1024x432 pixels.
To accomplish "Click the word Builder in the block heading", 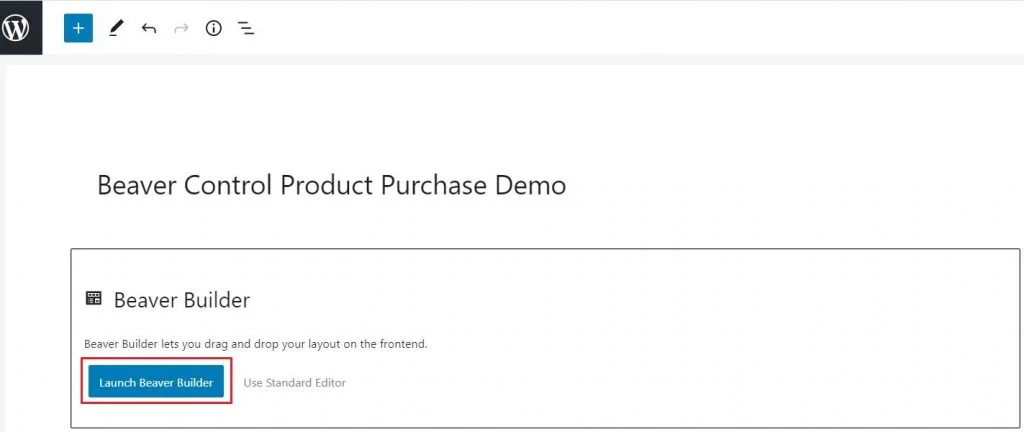I will [216, 300].
